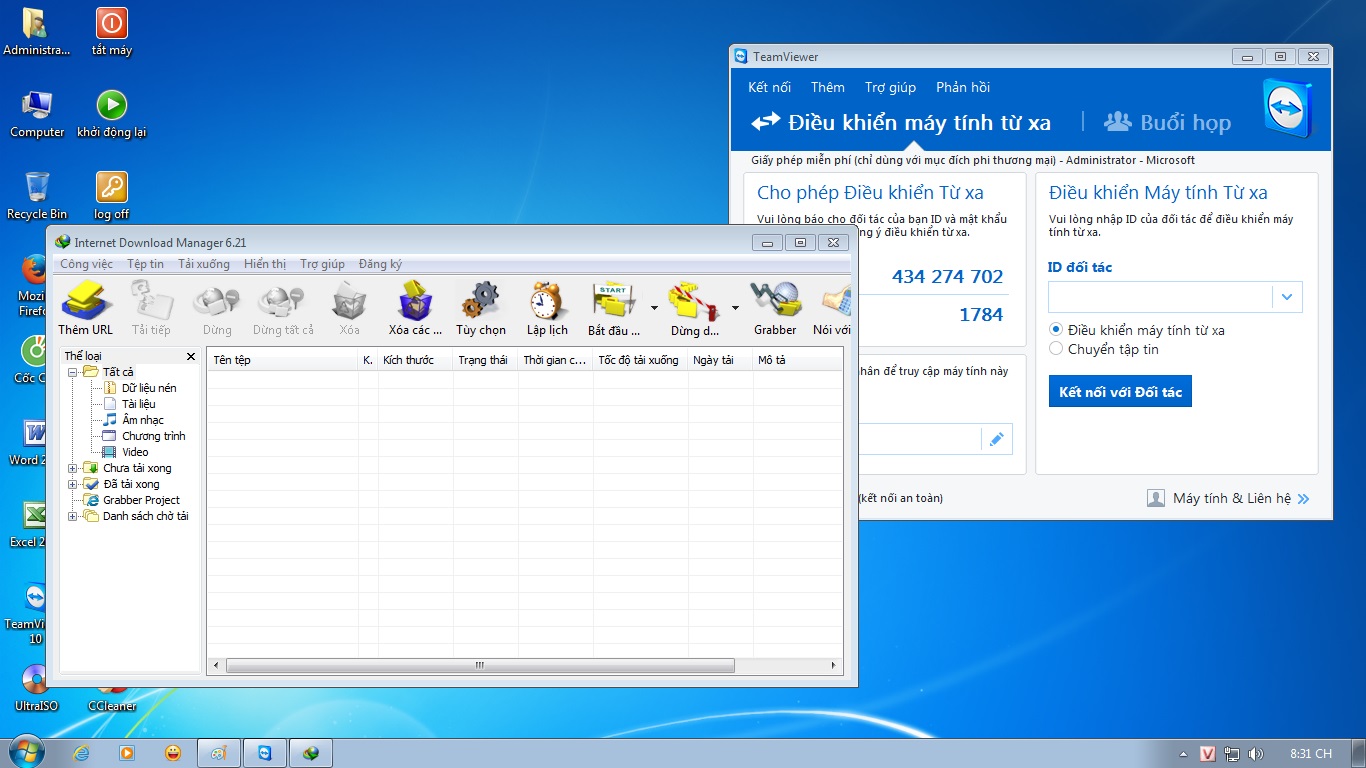Click the Tải tiếp resume icon
Screen dimensions: 1366x768
[x=151, y=308]
